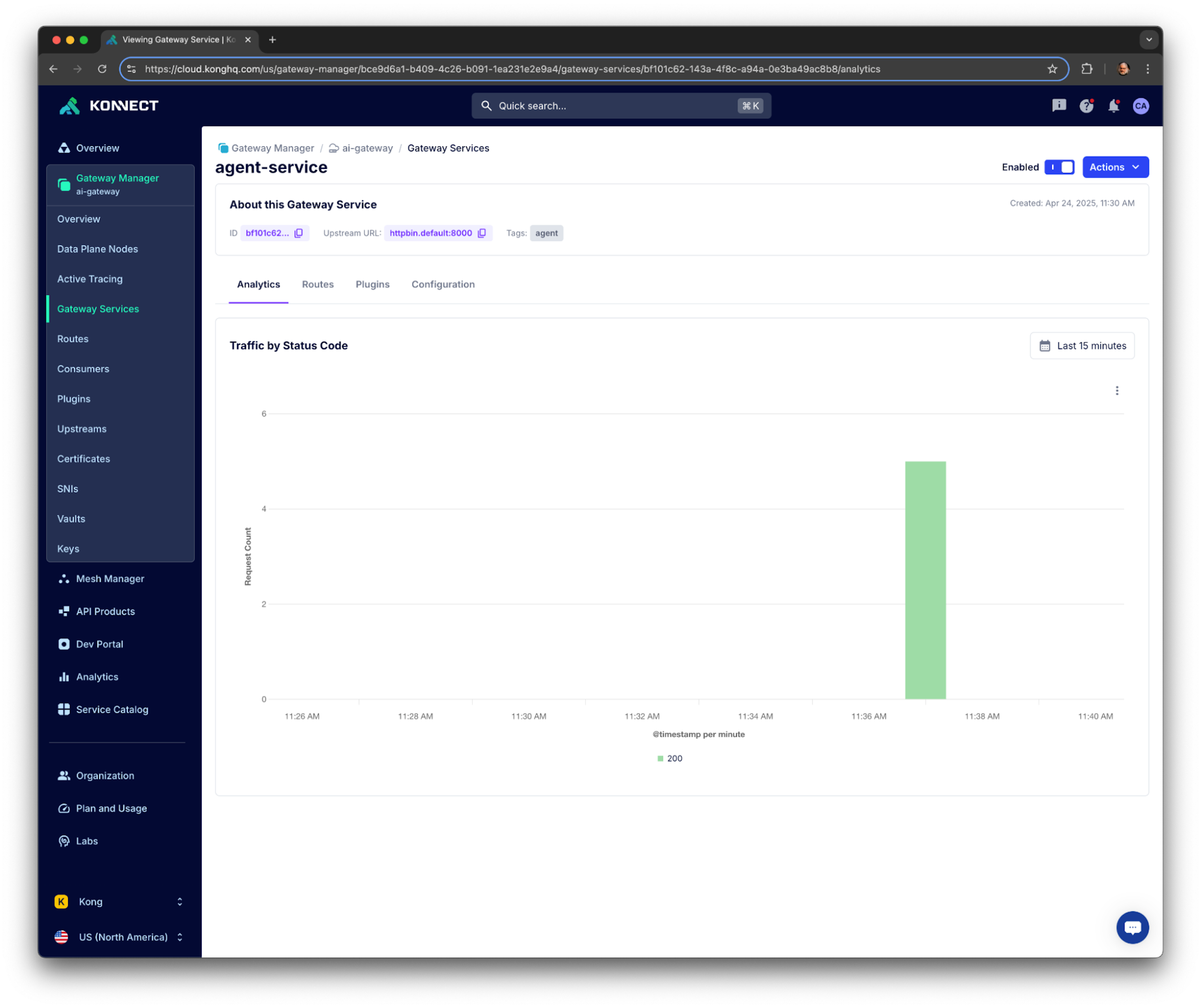Toggle the Enabled switch for agent-service

1059,167
